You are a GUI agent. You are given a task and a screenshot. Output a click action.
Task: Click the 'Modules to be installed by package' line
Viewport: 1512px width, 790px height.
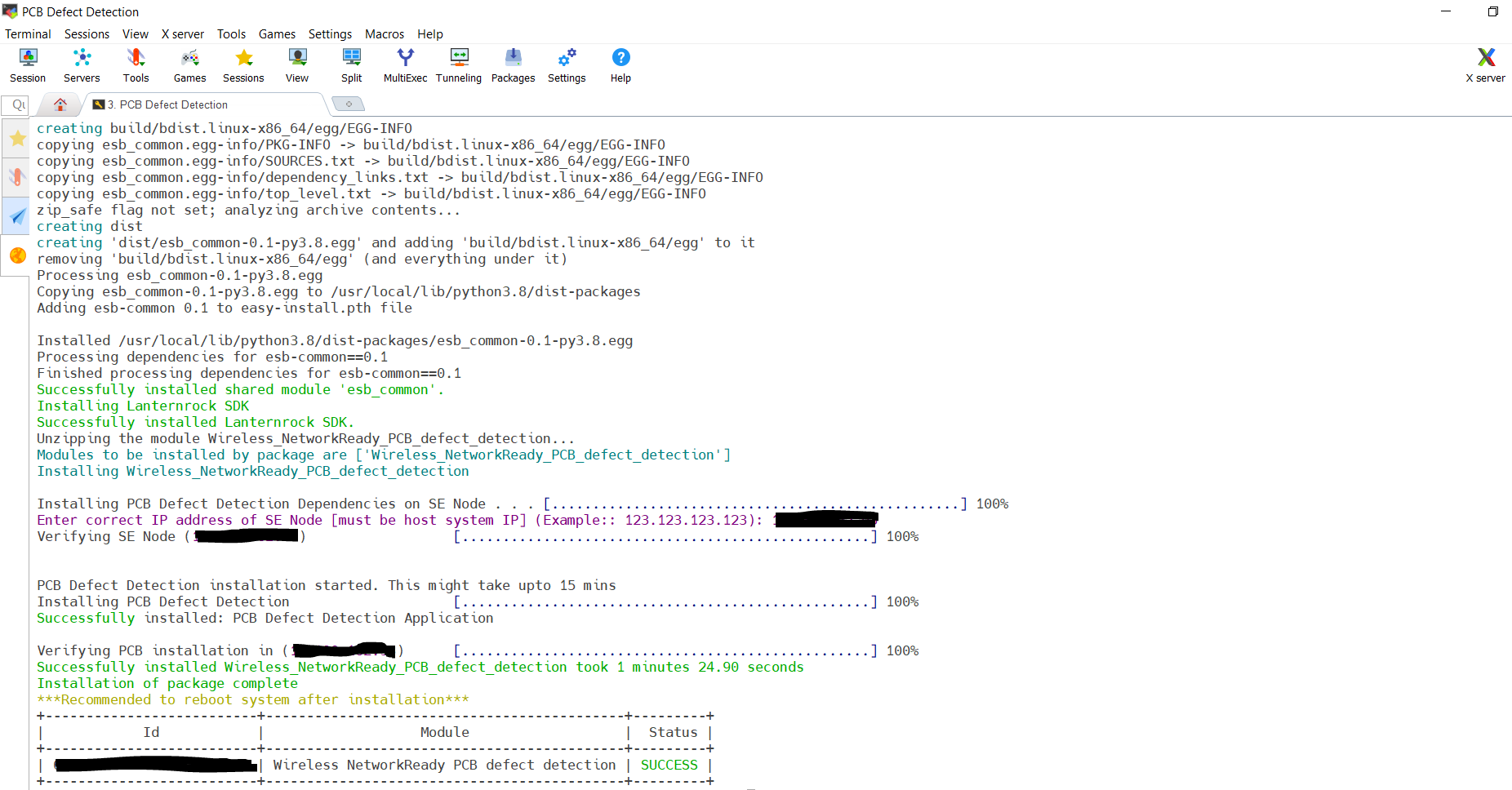pyautogui.click(x=384, y=455)
